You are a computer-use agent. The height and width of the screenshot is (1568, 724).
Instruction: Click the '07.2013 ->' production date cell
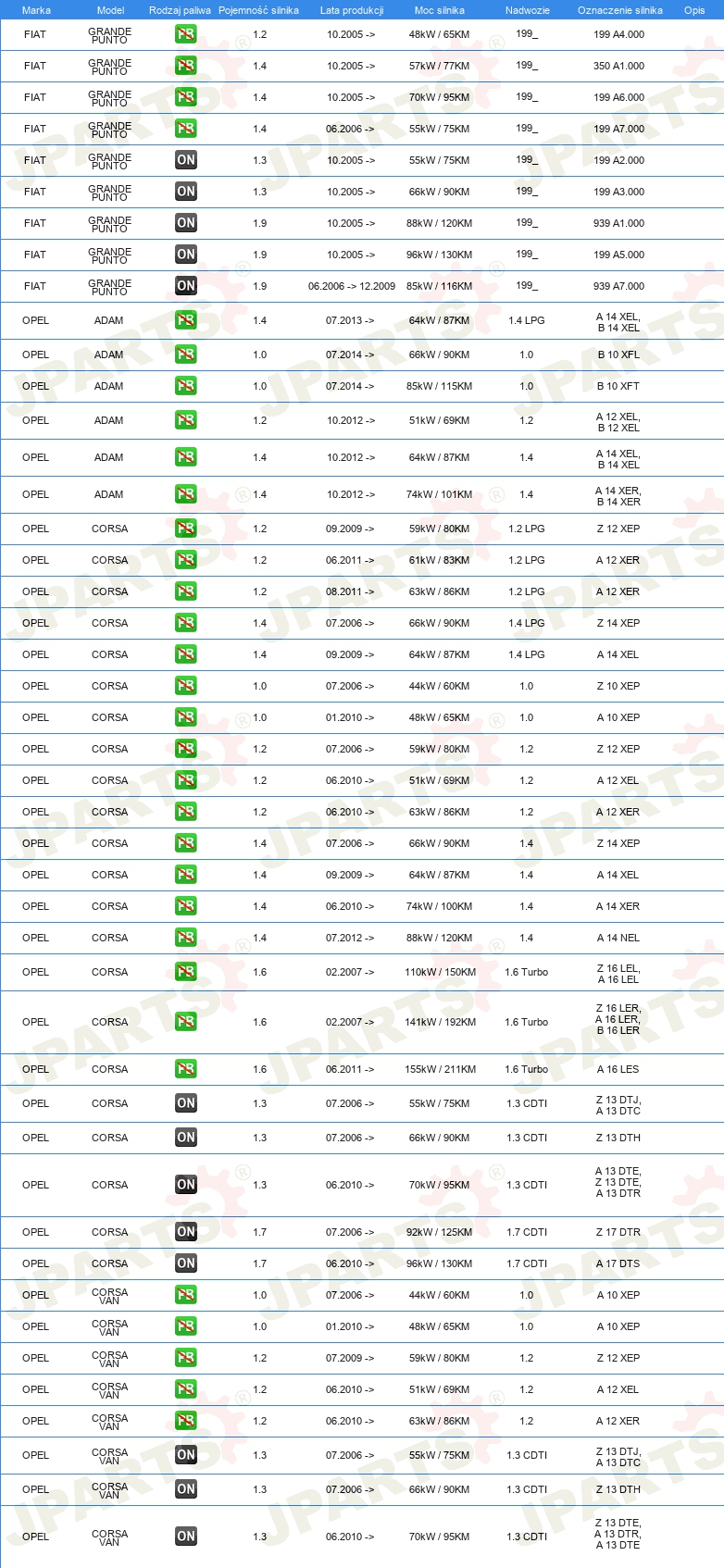(350, 320)
